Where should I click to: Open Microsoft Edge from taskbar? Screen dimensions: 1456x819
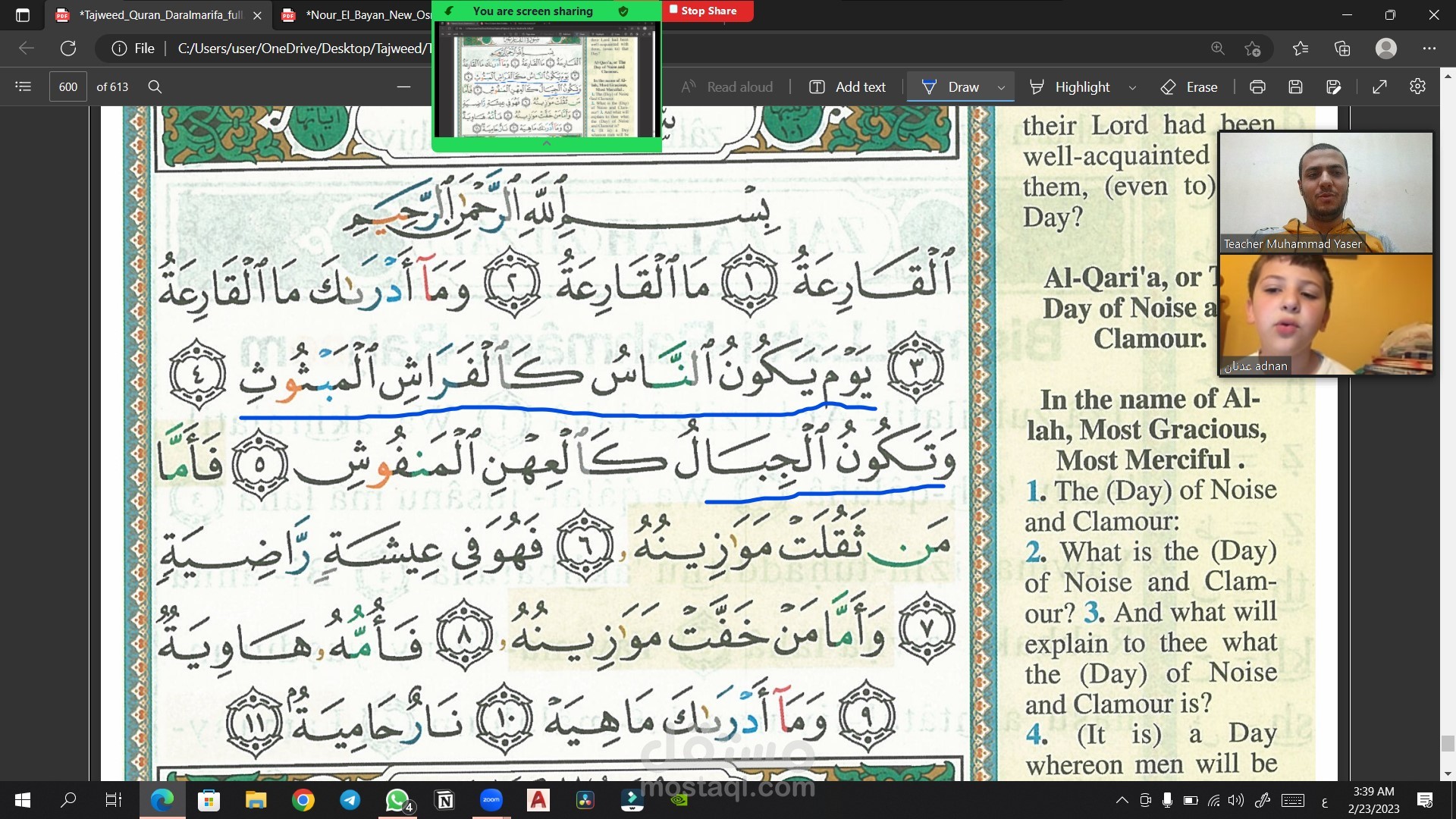[x=162, y=800]
